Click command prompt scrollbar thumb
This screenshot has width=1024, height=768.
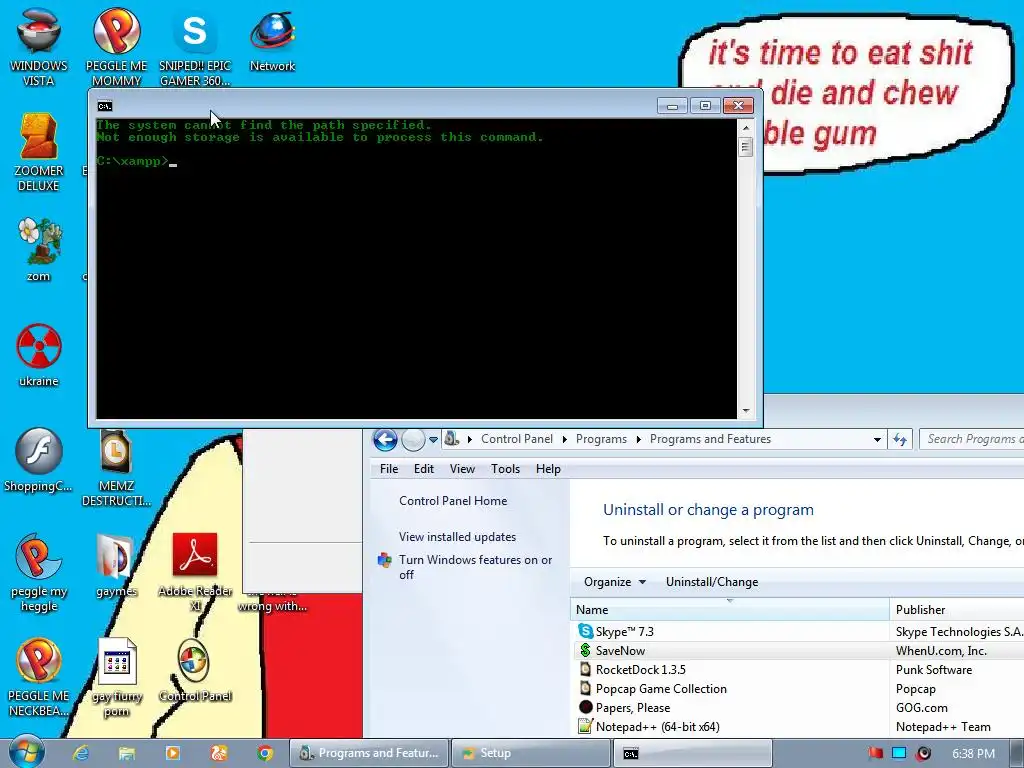point(746,147)
